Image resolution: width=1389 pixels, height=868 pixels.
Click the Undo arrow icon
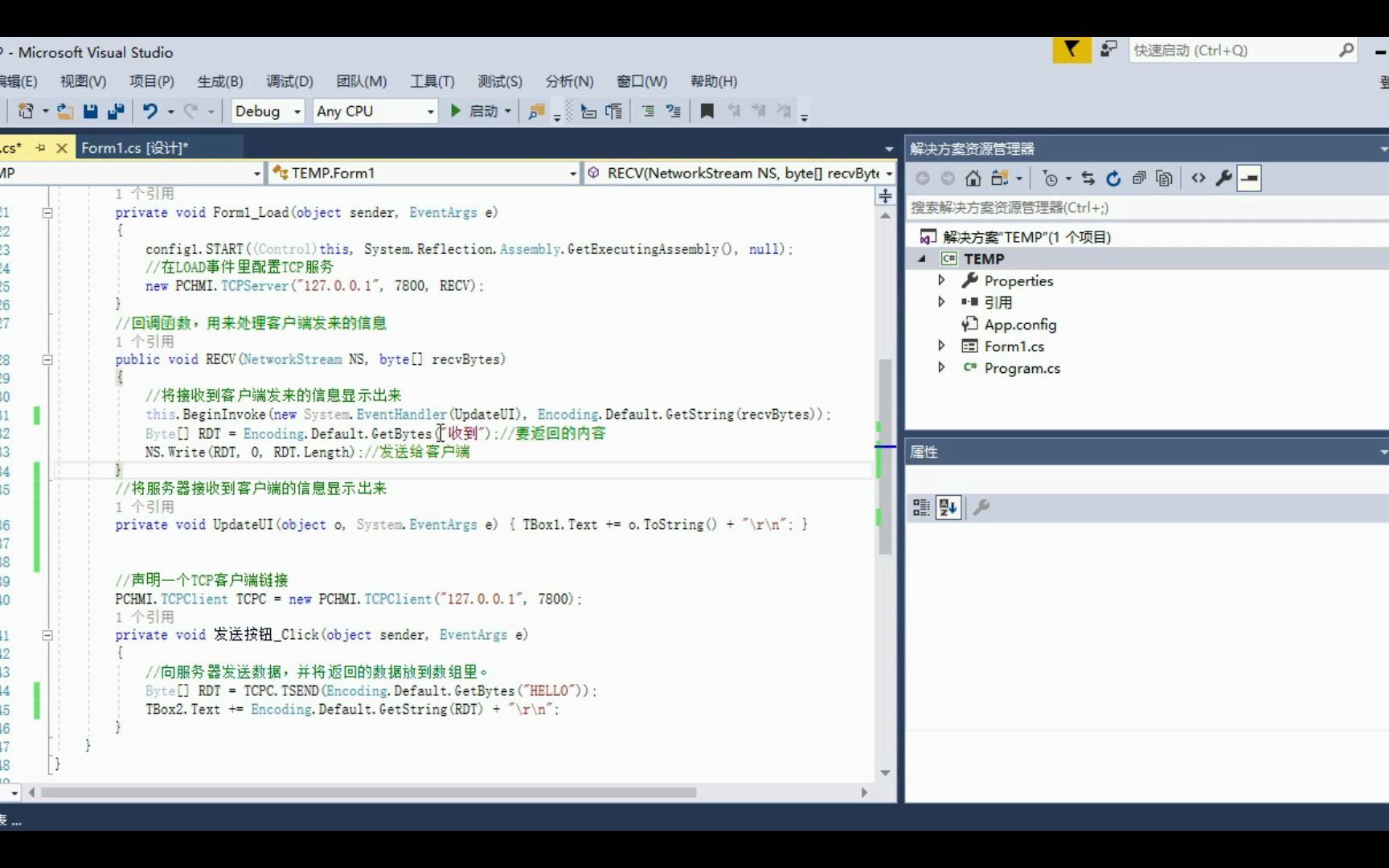150,111
